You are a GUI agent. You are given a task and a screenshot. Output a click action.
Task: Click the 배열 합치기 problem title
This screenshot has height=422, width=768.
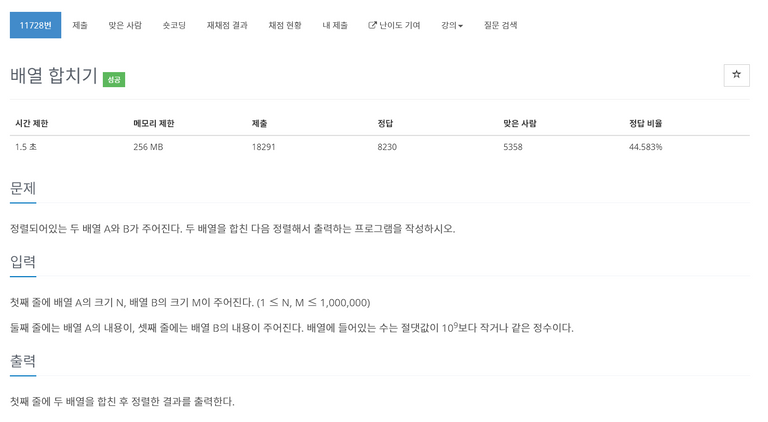tap(54, 75)
